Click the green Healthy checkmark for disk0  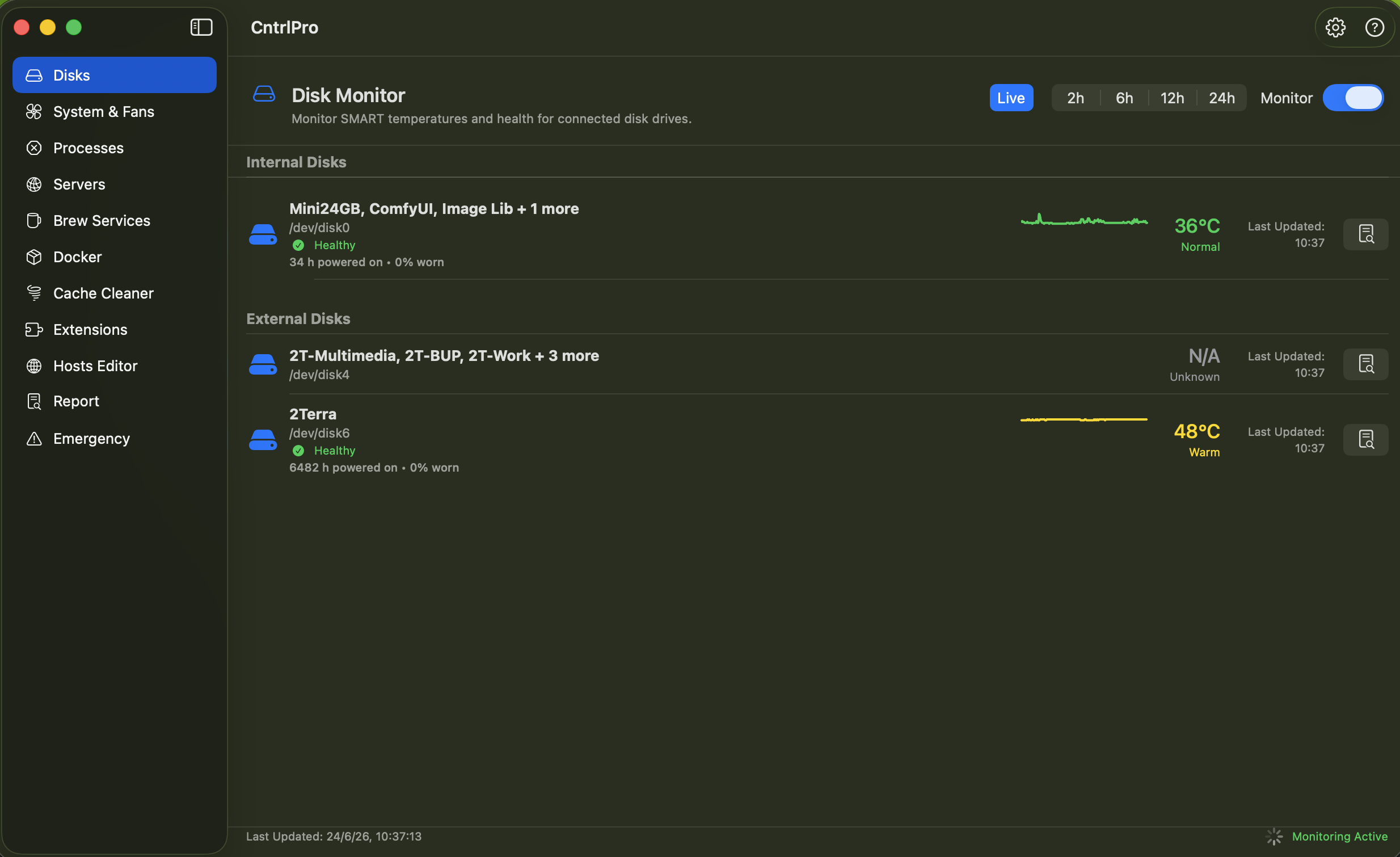(298, 246)
